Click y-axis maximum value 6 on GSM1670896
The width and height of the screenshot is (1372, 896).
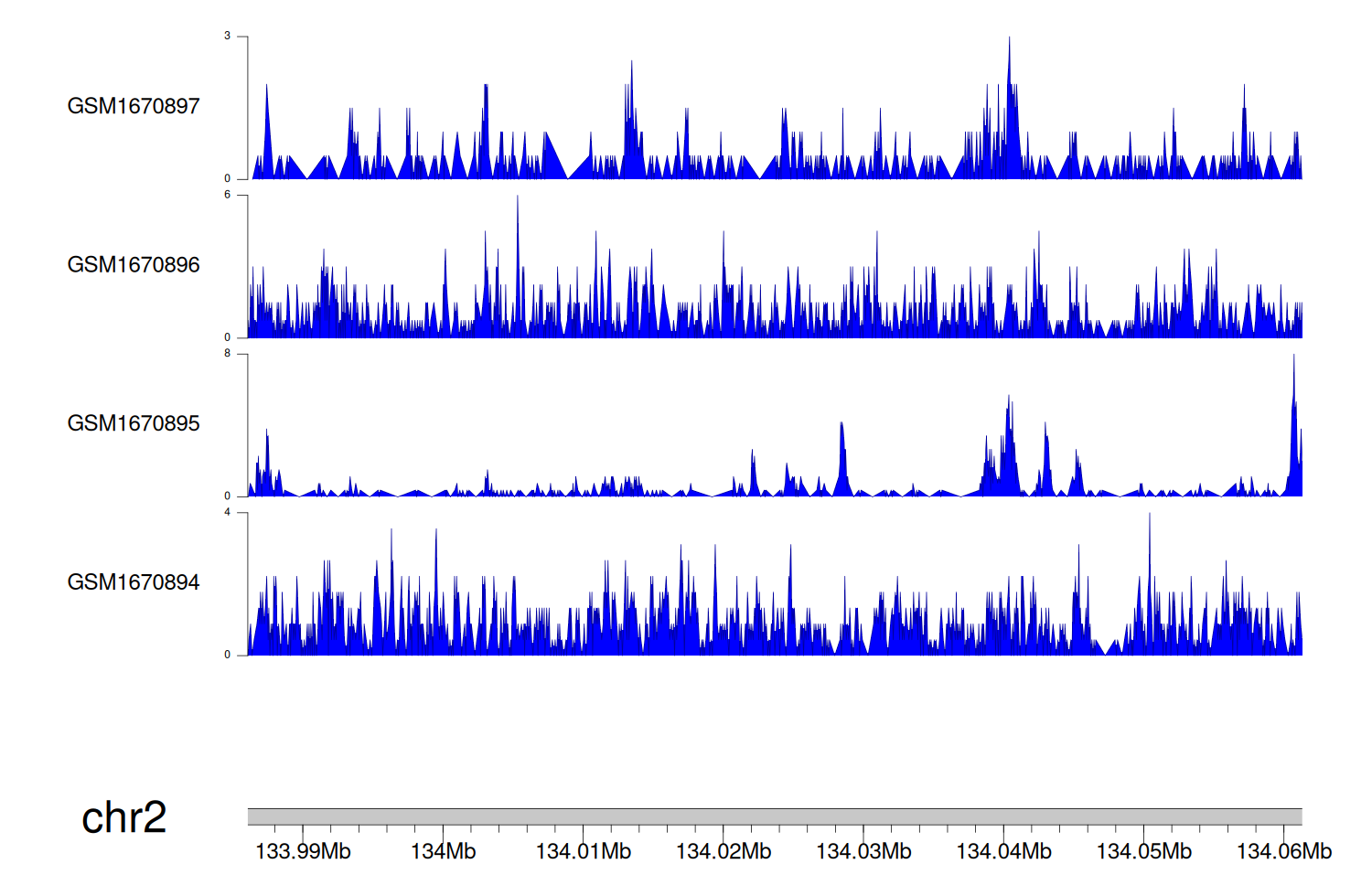click(x=228, y=195)
